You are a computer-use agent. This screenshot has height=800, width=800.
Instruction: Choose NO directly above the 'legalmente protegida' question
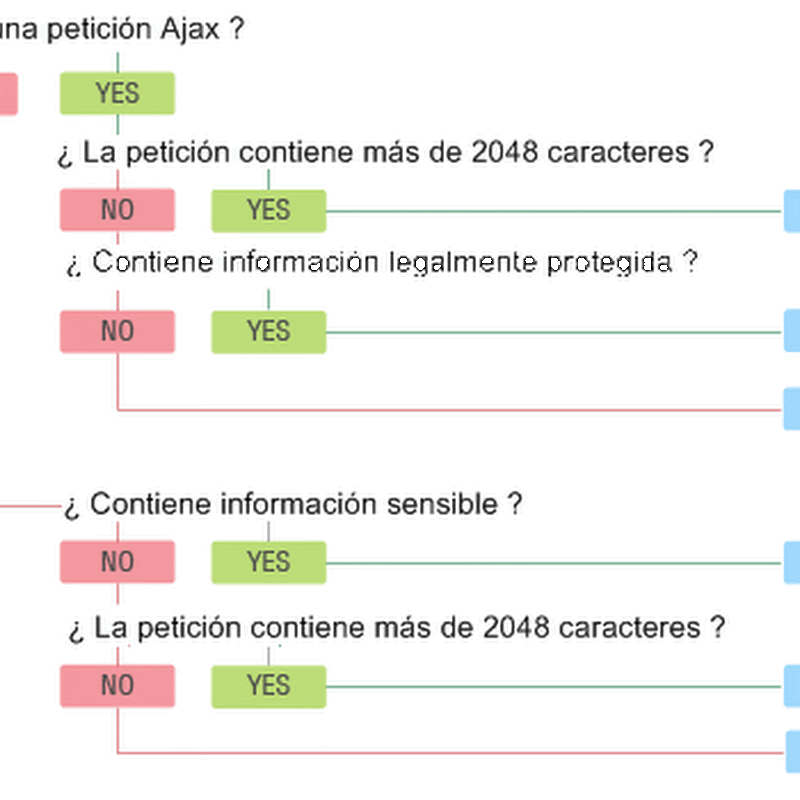[117, 210]
